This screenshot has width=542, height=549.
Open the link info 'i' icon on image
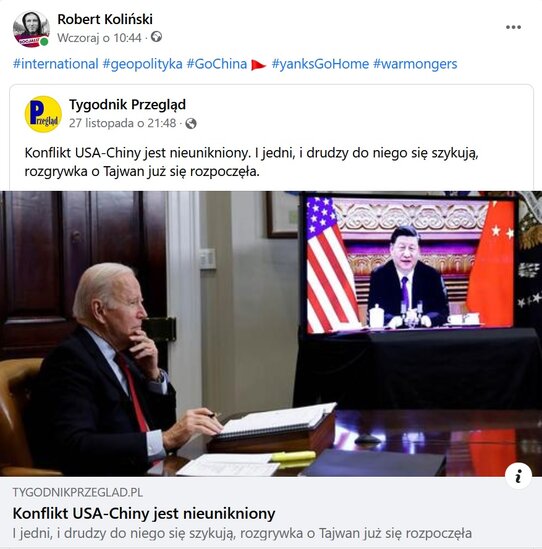click(x=518, y=476)
